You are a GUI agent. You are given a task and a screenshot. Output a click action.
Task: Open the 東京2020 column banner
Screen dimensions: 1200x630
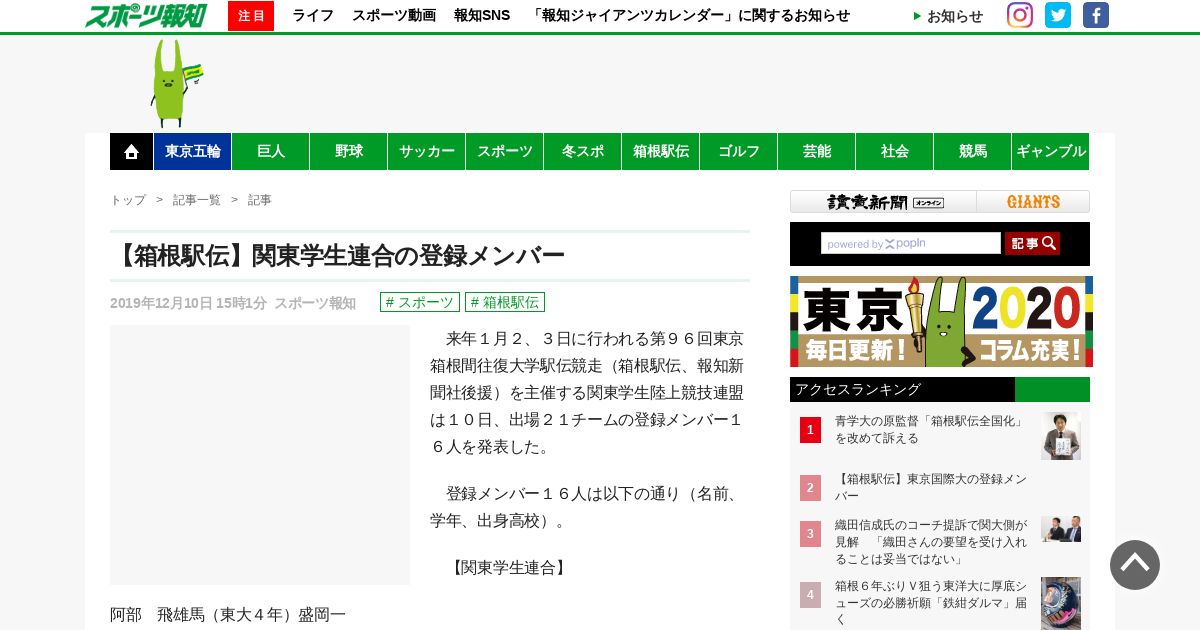(x=941, y=321)
